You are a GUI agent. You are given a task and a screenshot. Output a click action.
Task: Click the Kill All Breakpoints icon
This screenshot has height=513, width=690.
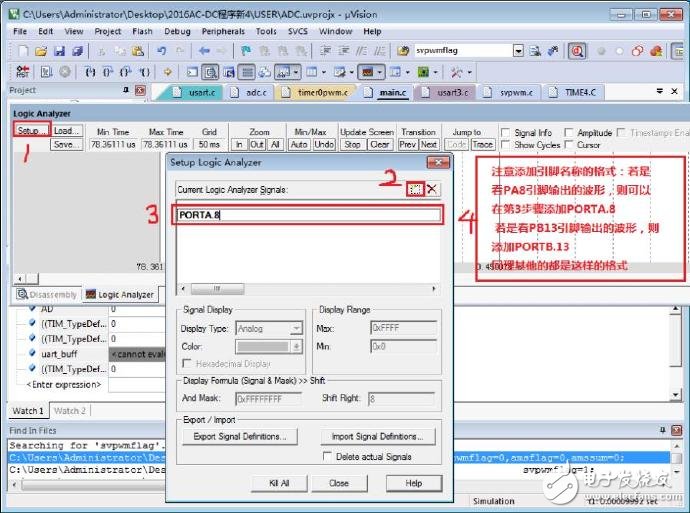pyautogui.click(x=656, y=51)
